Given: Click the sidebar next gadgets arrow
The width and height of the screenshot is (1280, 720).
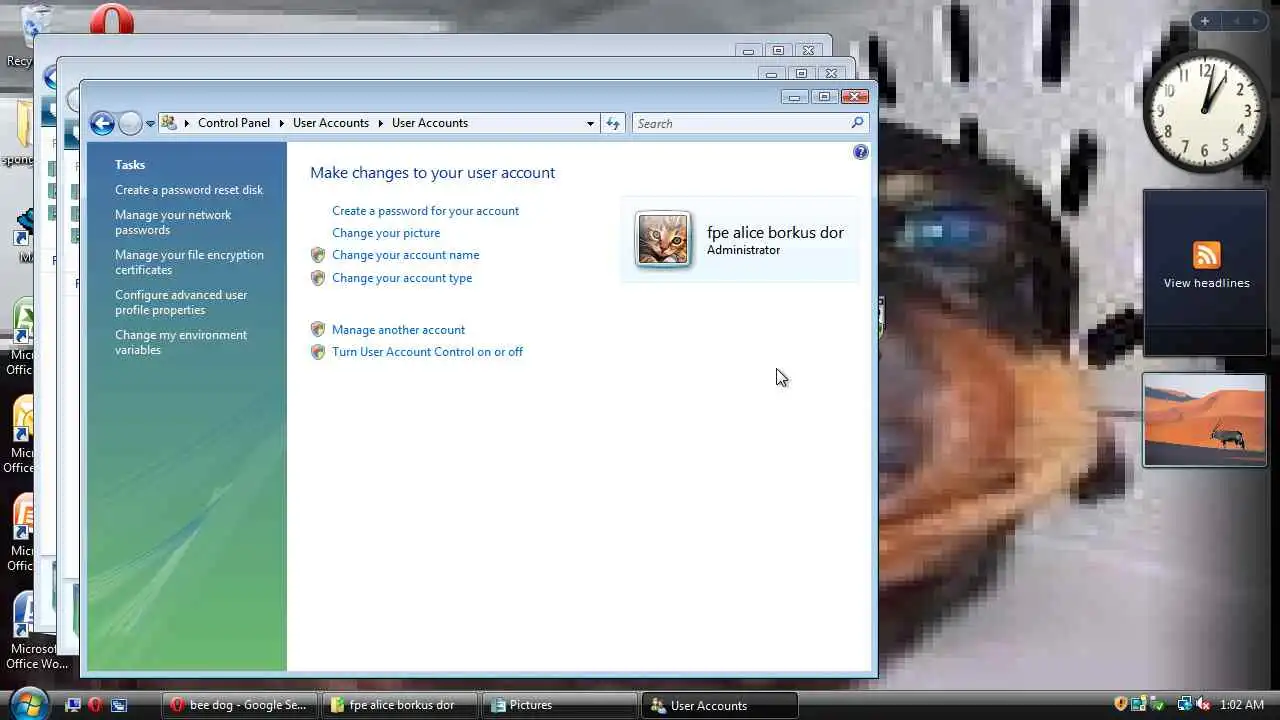Looking at the screenshot, I should tap(1256, 21).
